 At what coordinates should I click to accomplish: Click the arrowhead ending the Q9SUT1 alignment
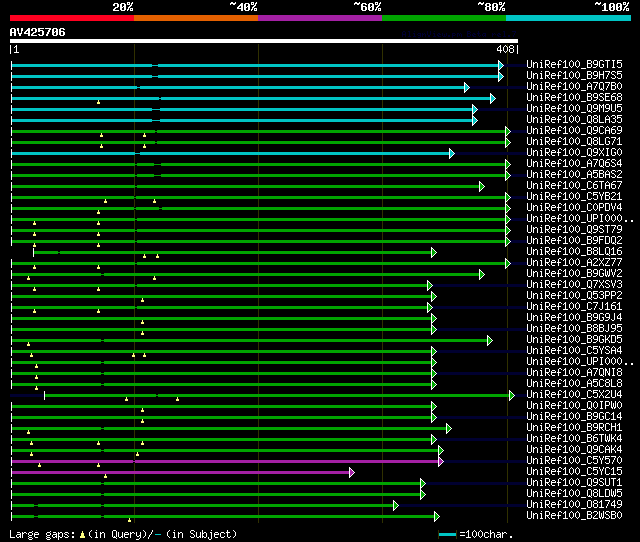(x=423, y=484)
